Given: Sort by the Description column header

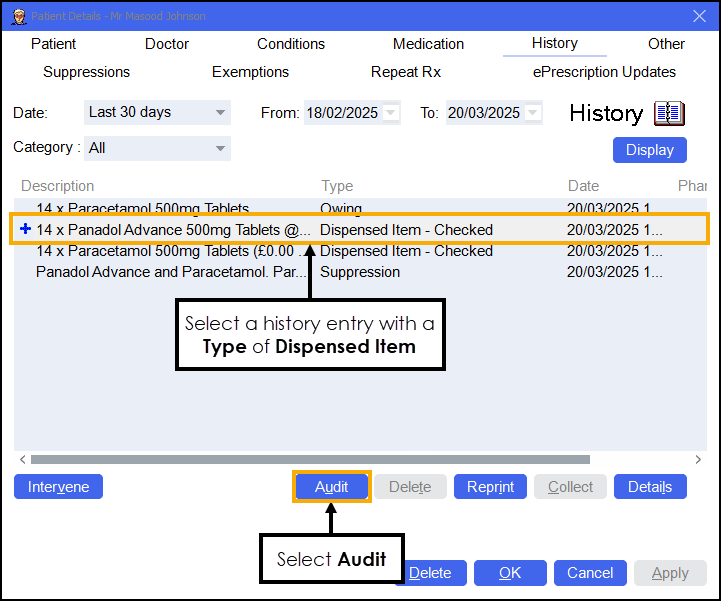Looking at the screenshot, I should [x=58, y=186].
